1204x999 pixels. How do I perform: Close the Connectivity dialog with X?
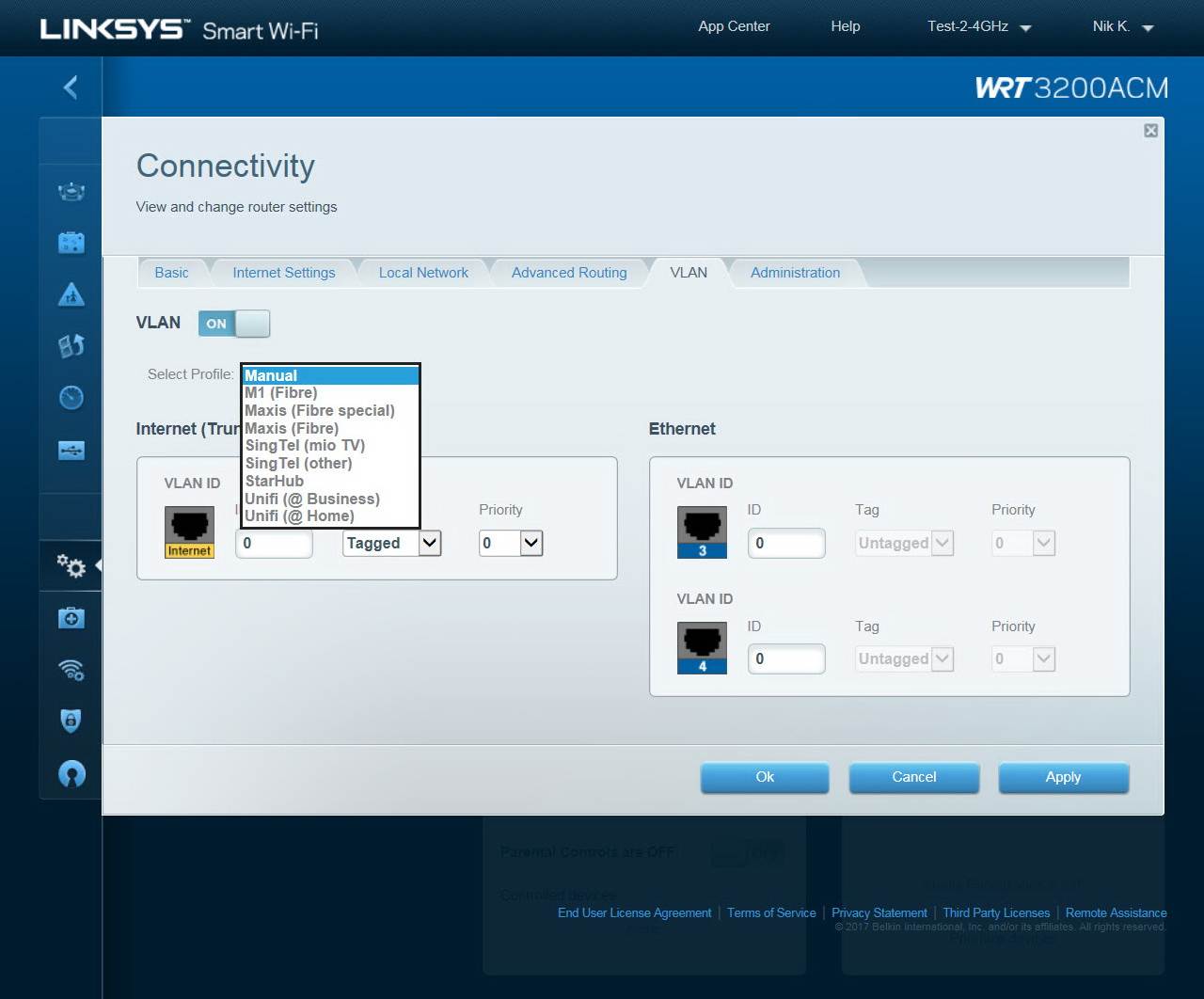pyautogui.click(x=1150, y=131)
